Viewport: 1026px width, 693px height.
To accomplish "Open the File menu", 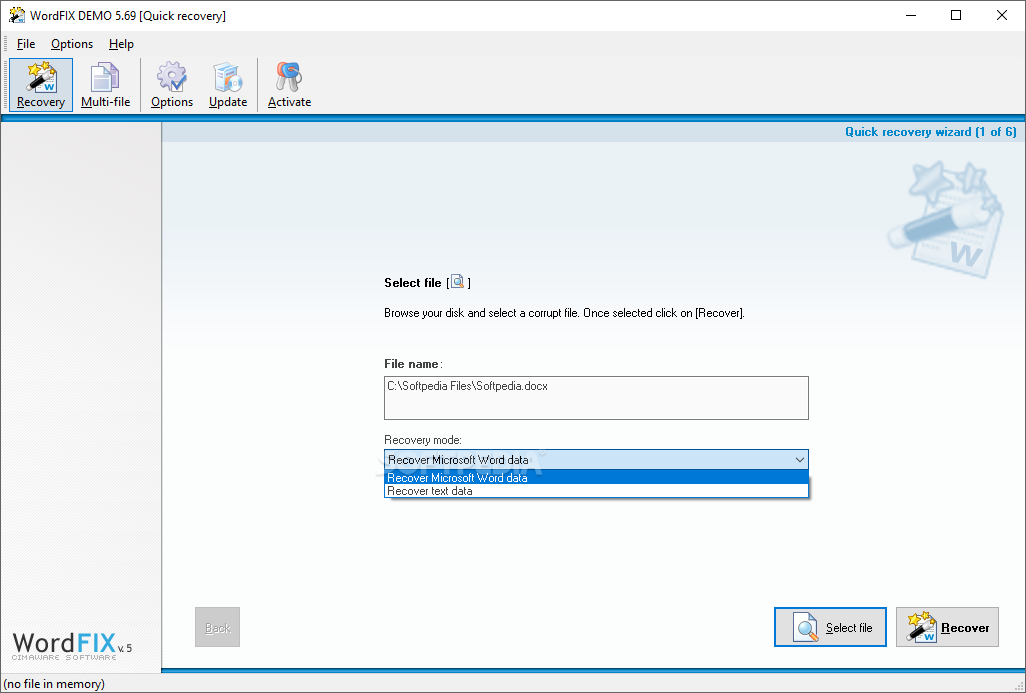I will (26, 44).
